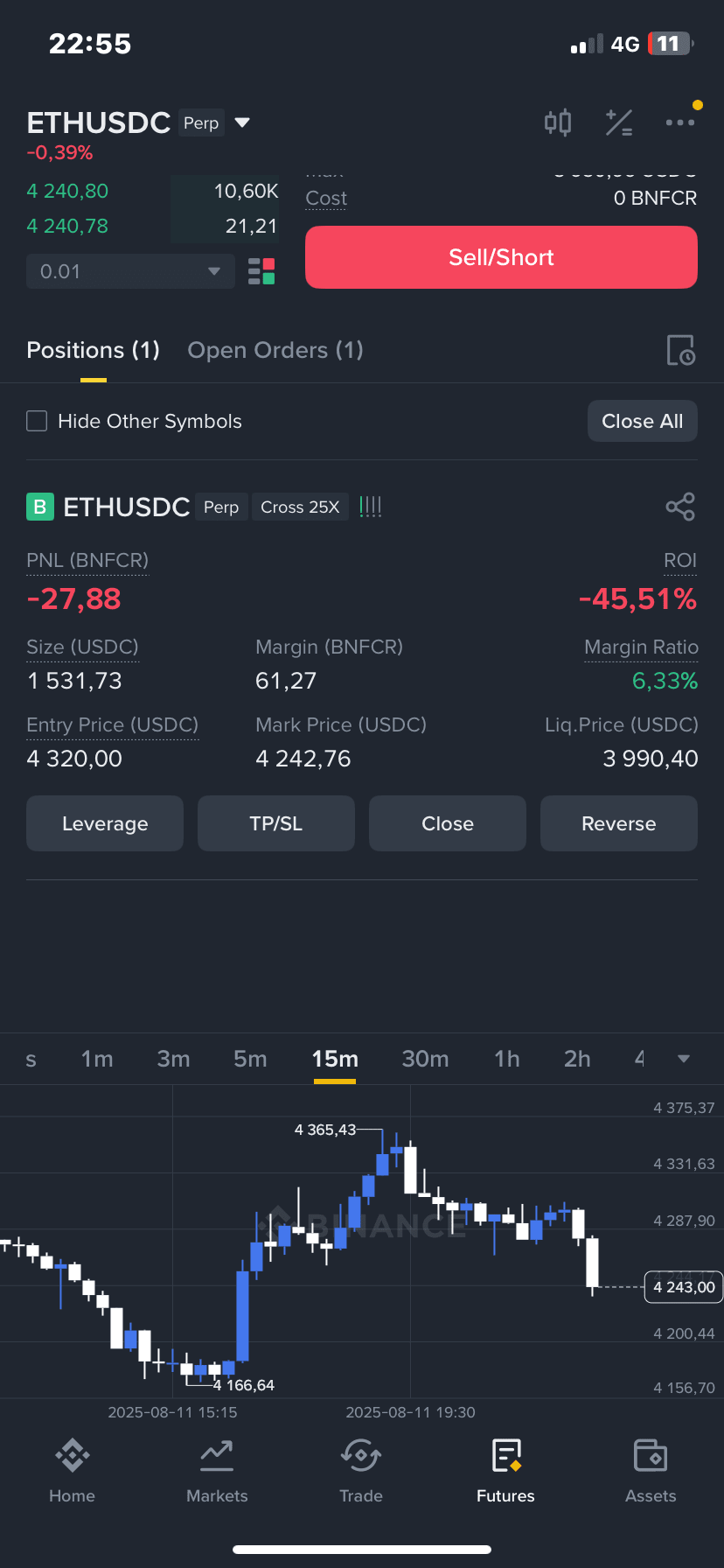Open the Assets wallet icon

tap(651, 1455)
